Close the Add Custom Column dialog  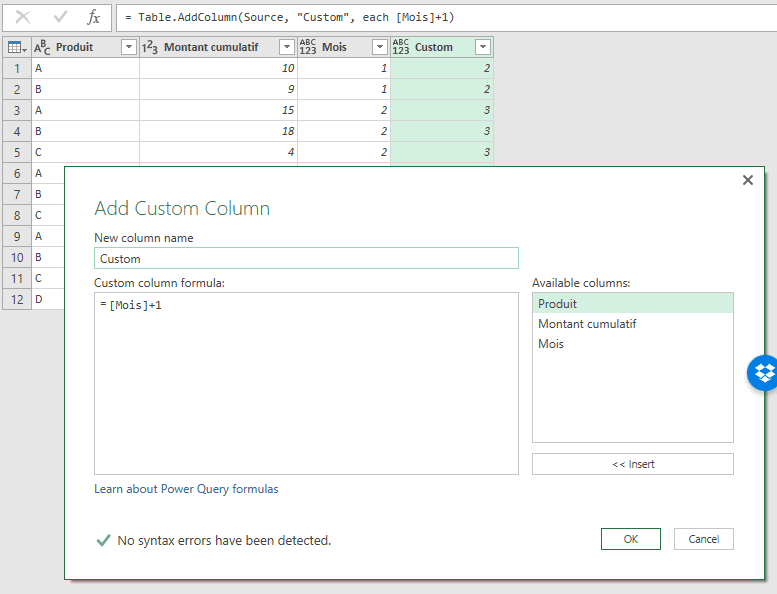(x=747, y=180)
